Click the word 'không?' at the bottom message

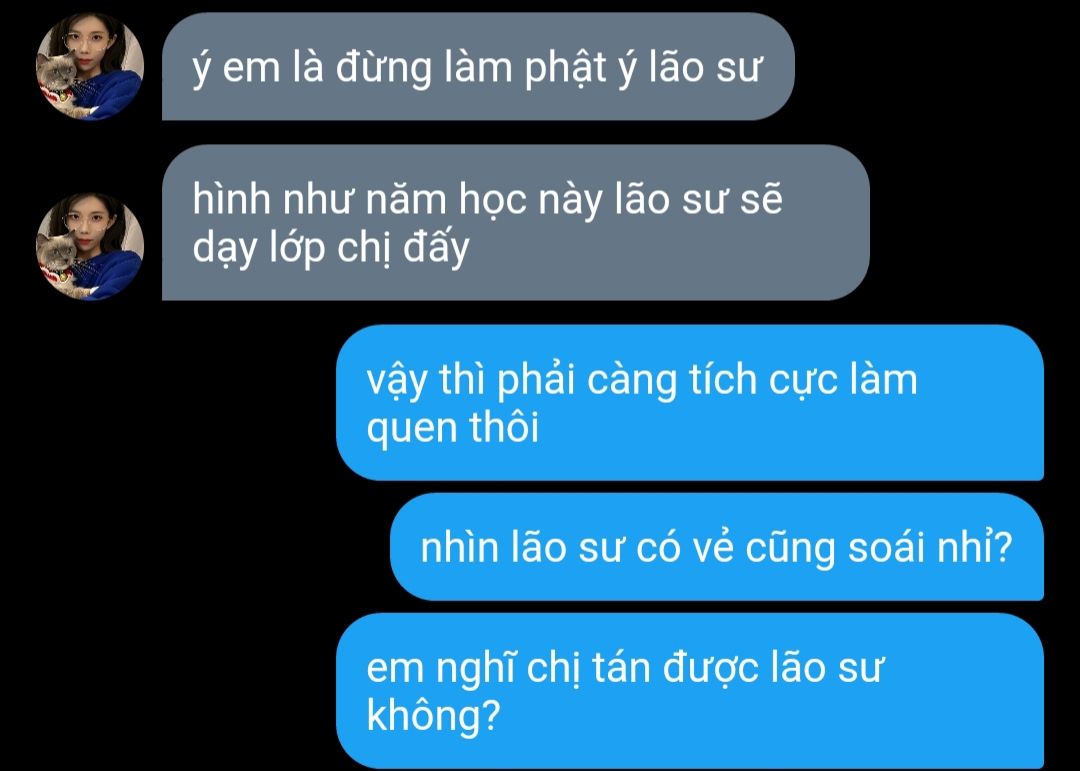coord(433,716)
